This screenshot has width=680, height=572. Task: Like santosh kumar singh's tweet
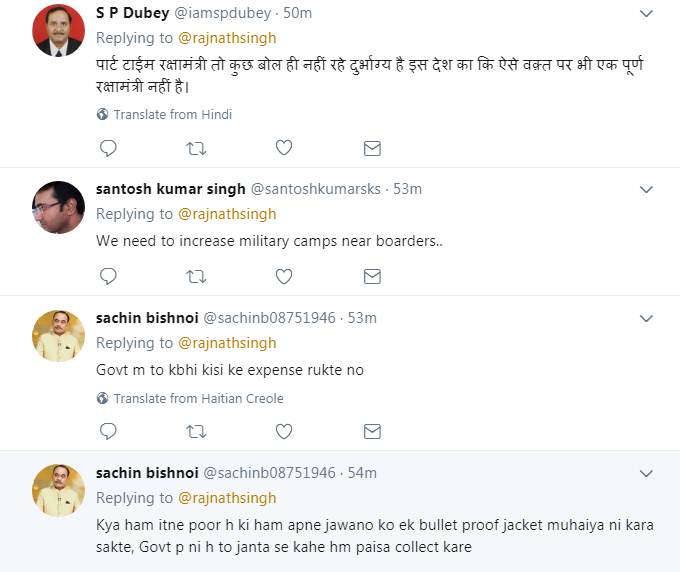(x=284, y=276)
